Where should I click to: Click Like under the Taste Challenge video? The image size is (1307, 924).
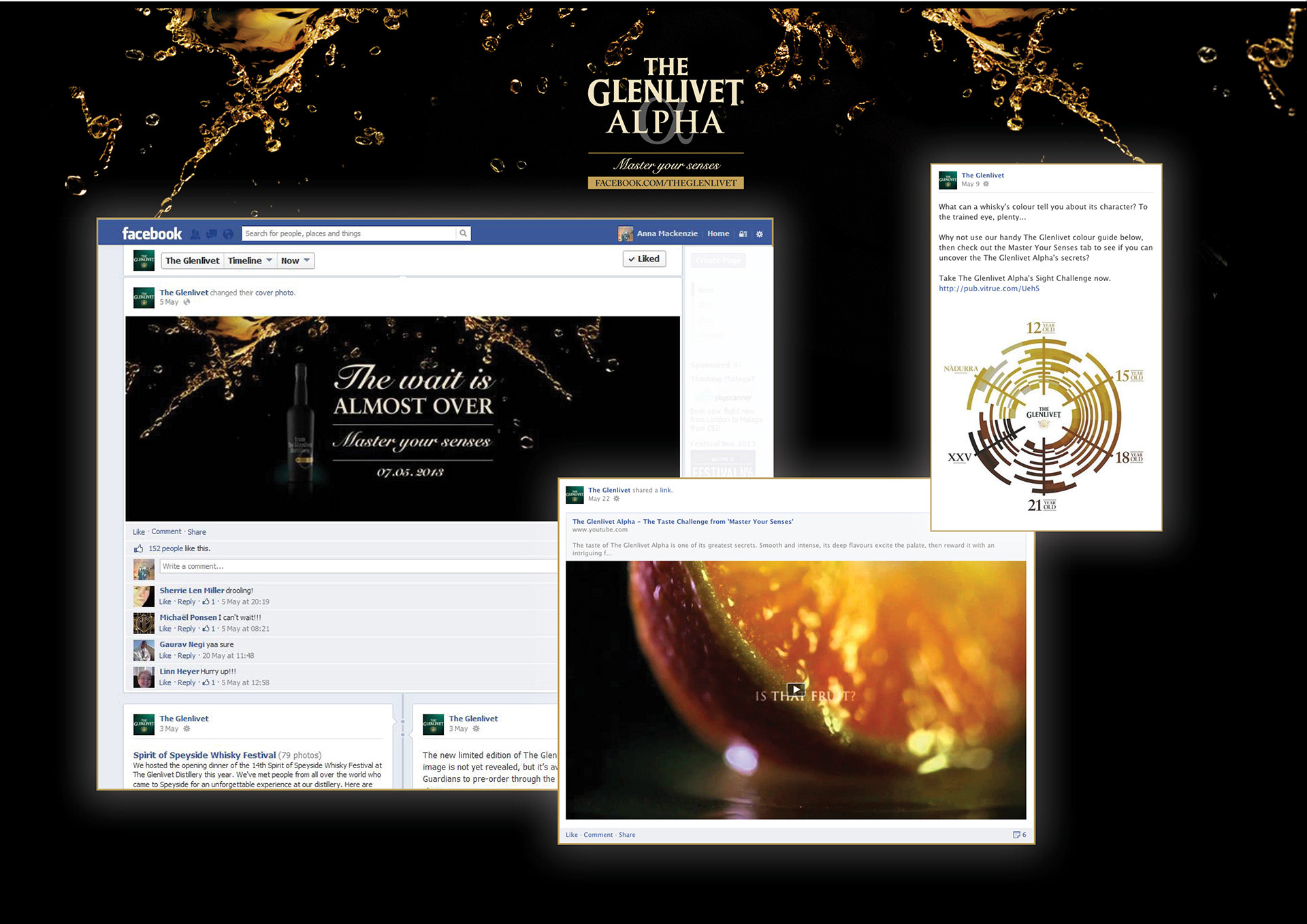pos(572,835)
